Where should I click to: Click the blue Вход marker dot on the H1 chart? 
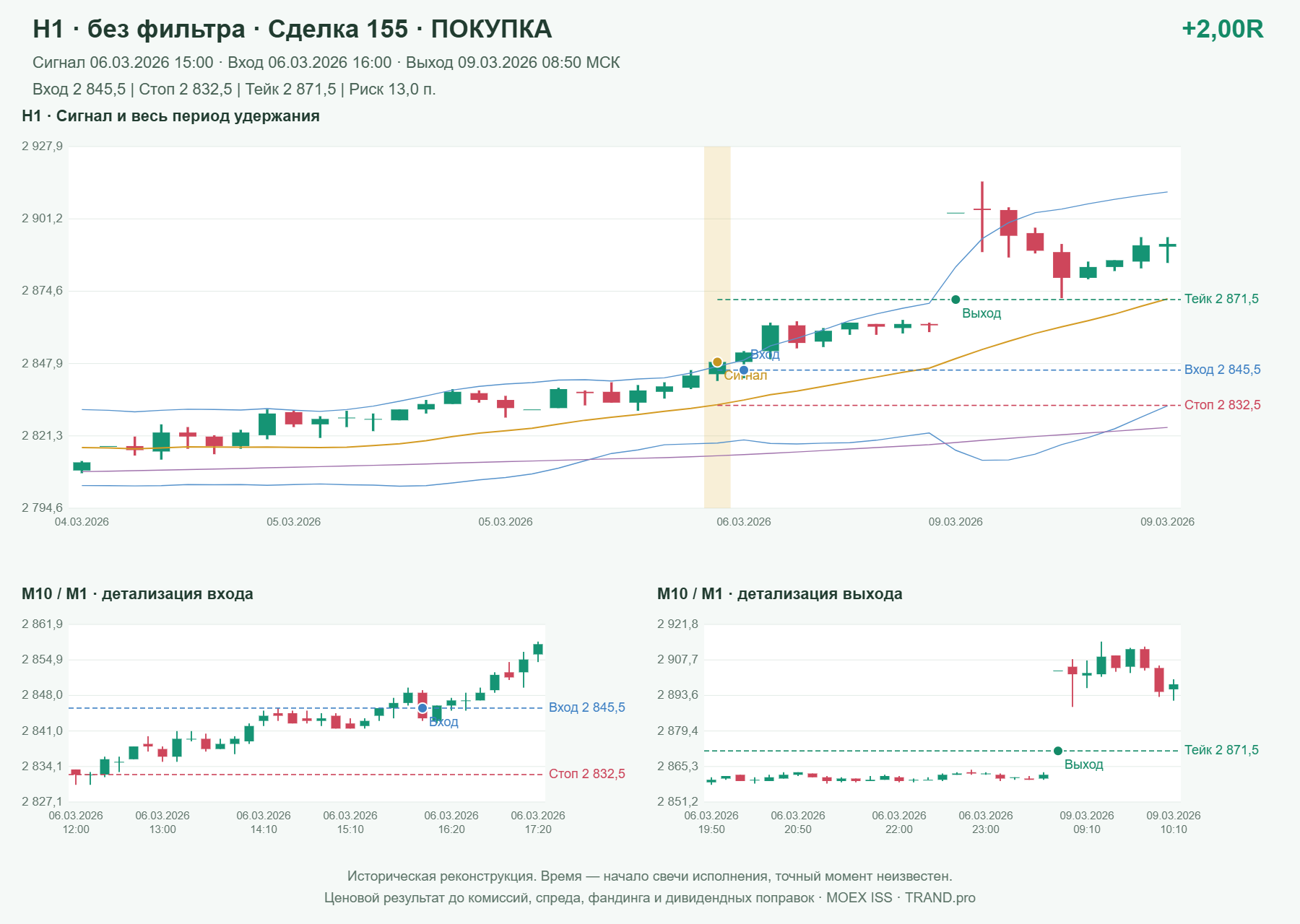pos(744,370)
